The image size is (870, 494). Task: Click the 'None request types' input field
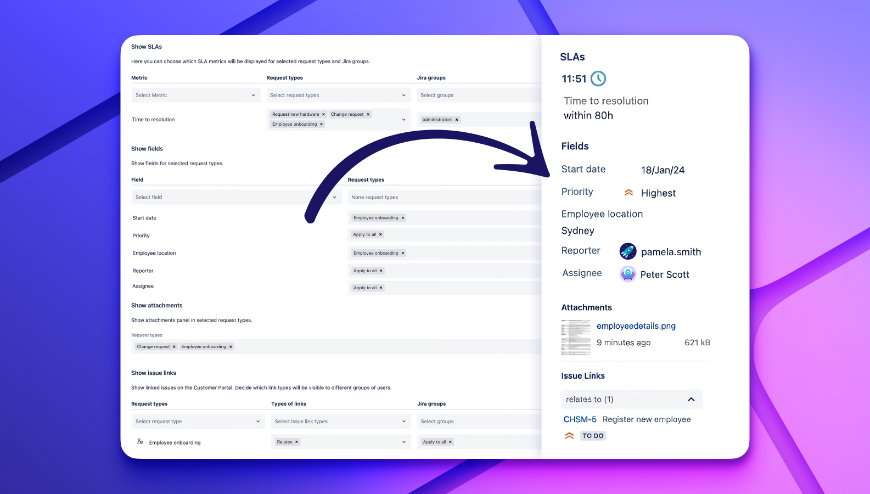coord(445,197)
